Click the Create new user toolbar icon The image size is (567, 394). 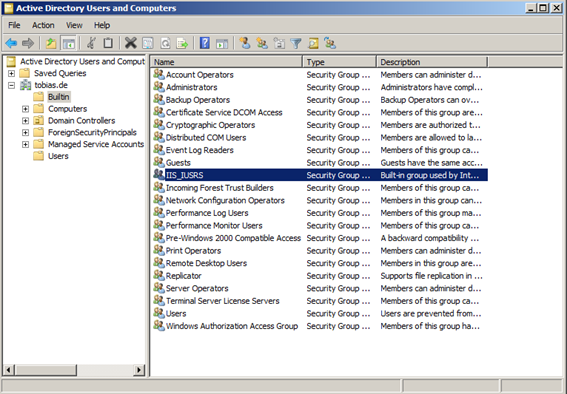click(x=245, y=43)
